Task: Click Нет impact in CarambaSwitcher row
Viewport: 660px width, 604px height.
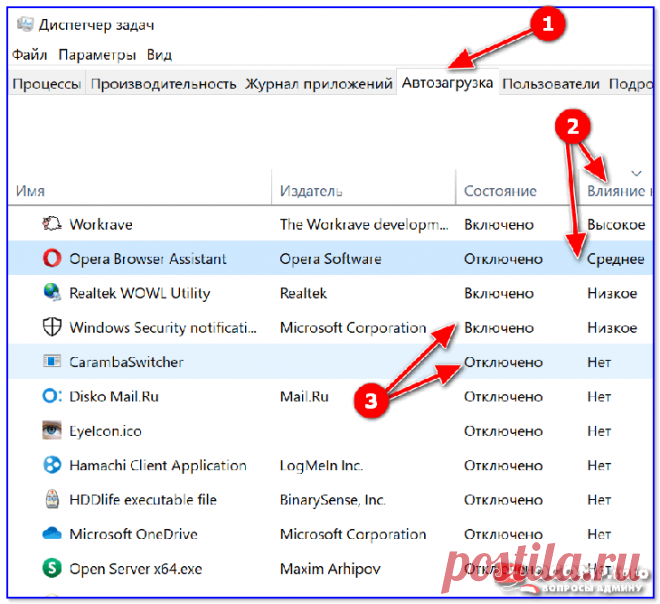Action: pos(599,362)
